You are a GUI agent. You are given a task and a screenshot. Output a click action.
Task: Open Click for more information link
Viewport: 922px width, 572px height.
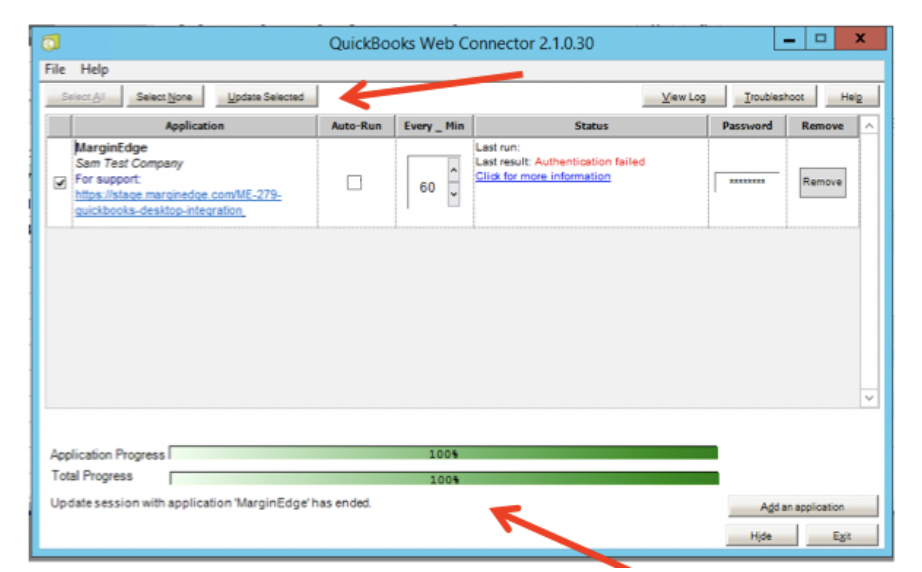tap(543, 176)
